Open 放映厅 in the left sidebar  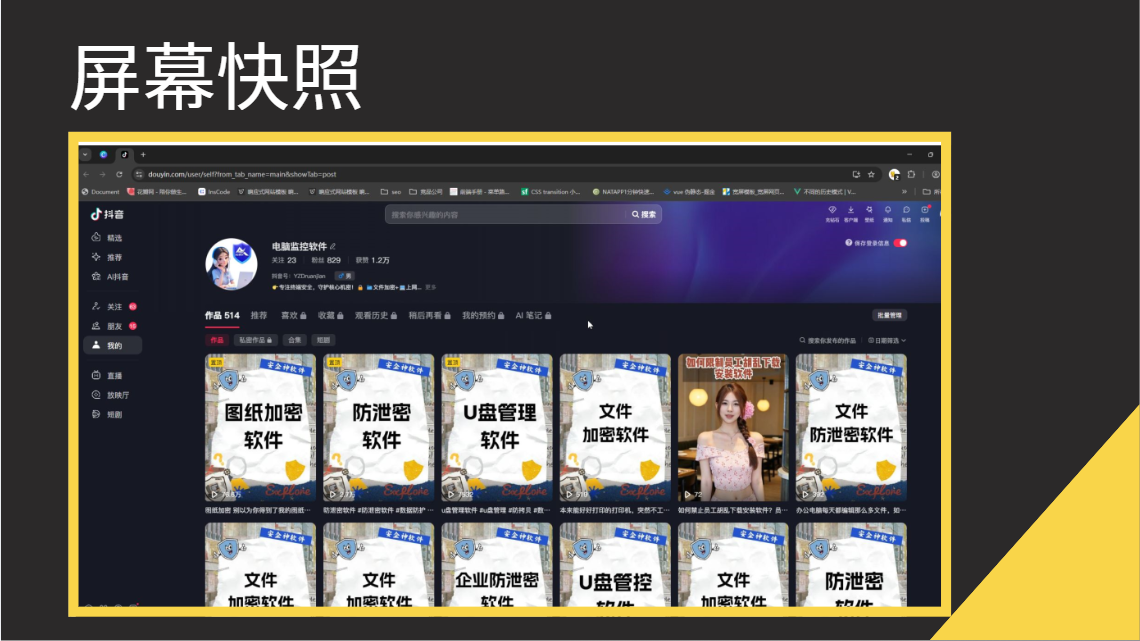click(111, 395)
